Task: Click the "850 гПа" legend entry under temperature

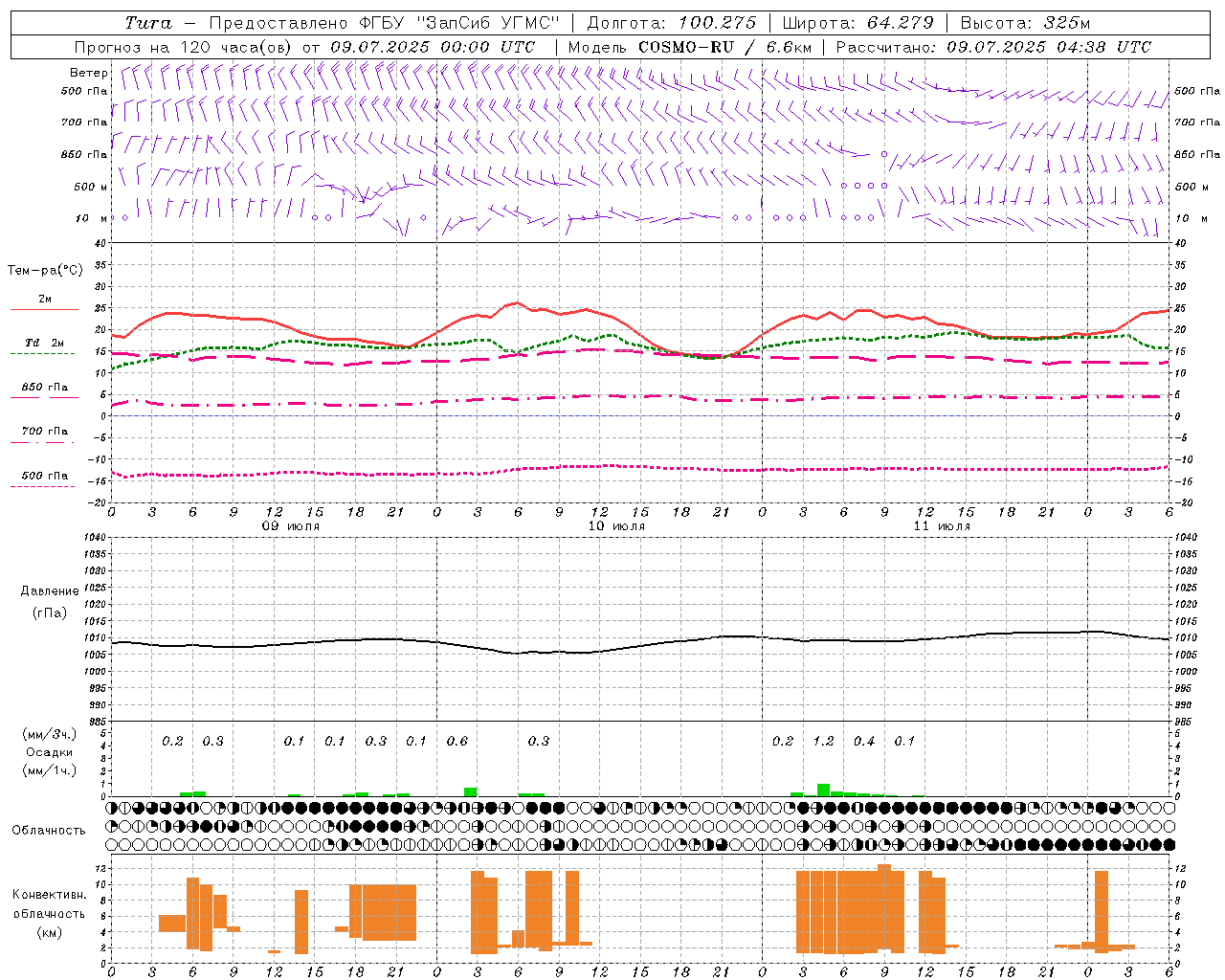Action: (45, 388)
